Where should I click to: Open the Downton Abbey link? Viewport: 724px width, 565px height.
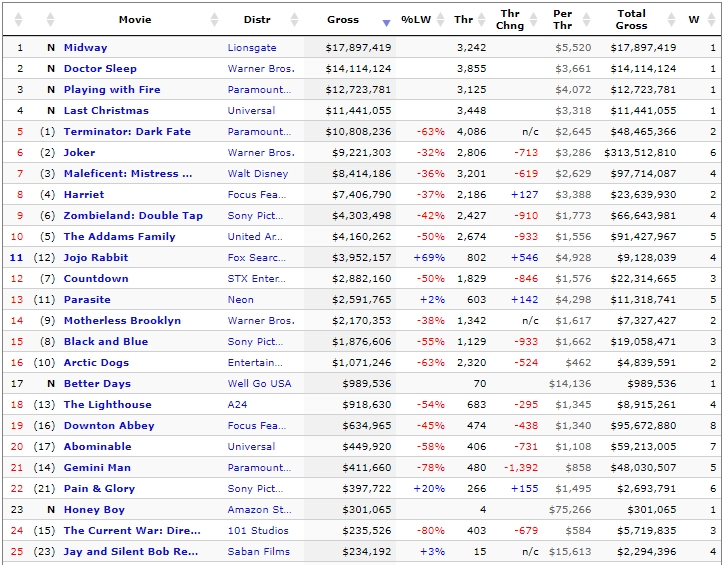pos(109,426)
